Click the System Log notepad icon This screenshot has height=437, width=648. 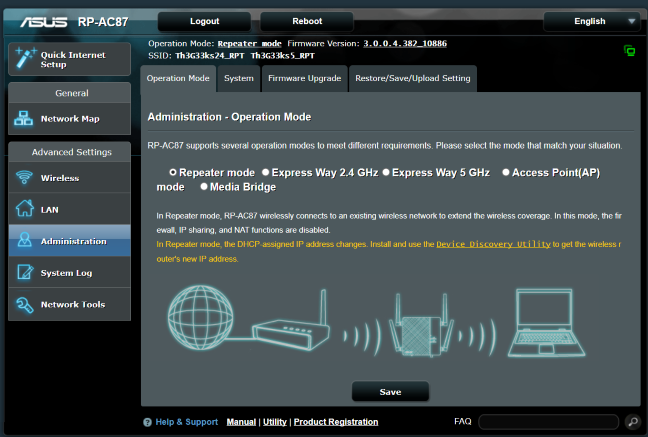25,272
